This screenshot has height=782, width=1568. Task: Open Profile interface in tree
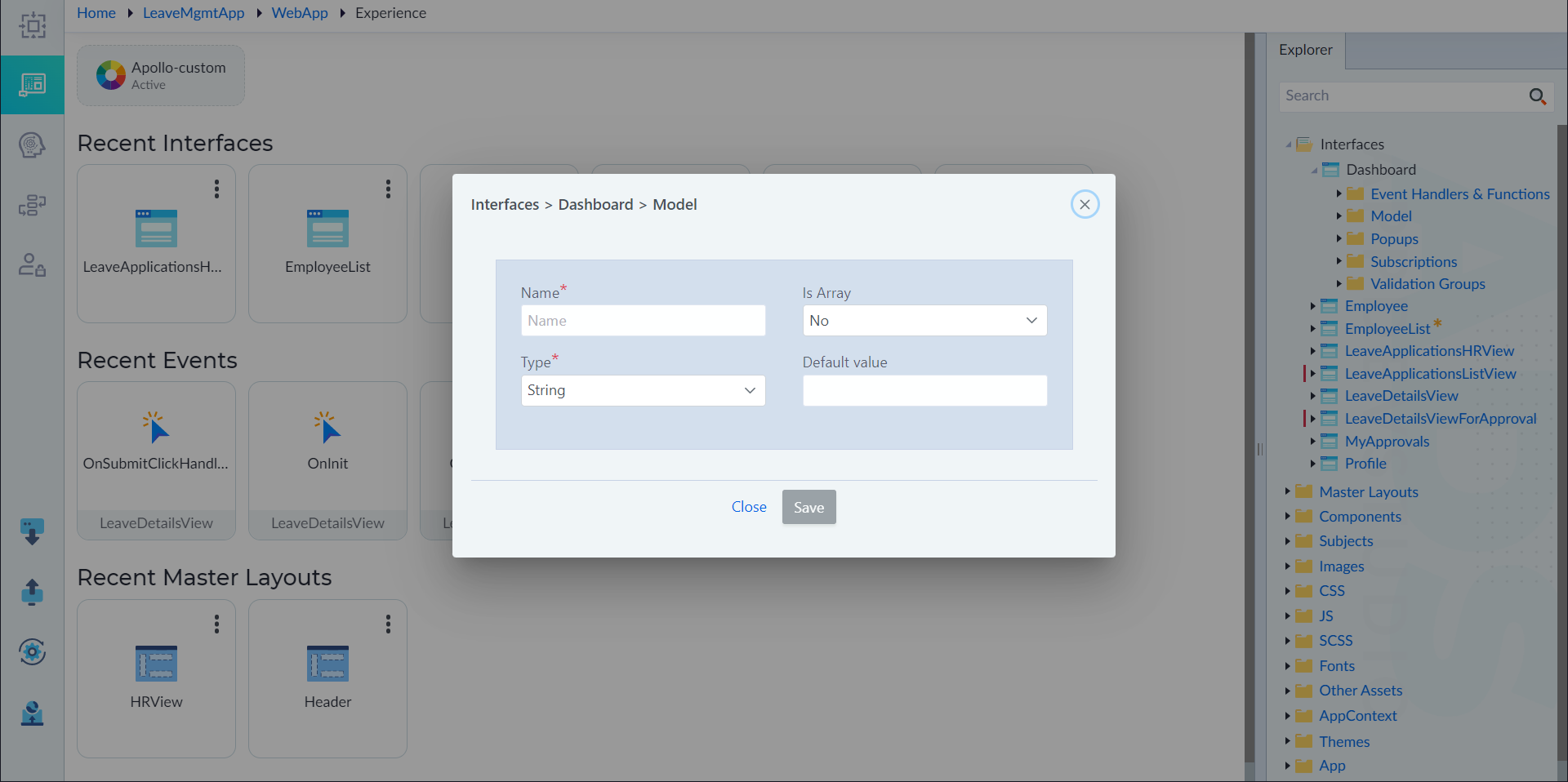pos(1365,464)
